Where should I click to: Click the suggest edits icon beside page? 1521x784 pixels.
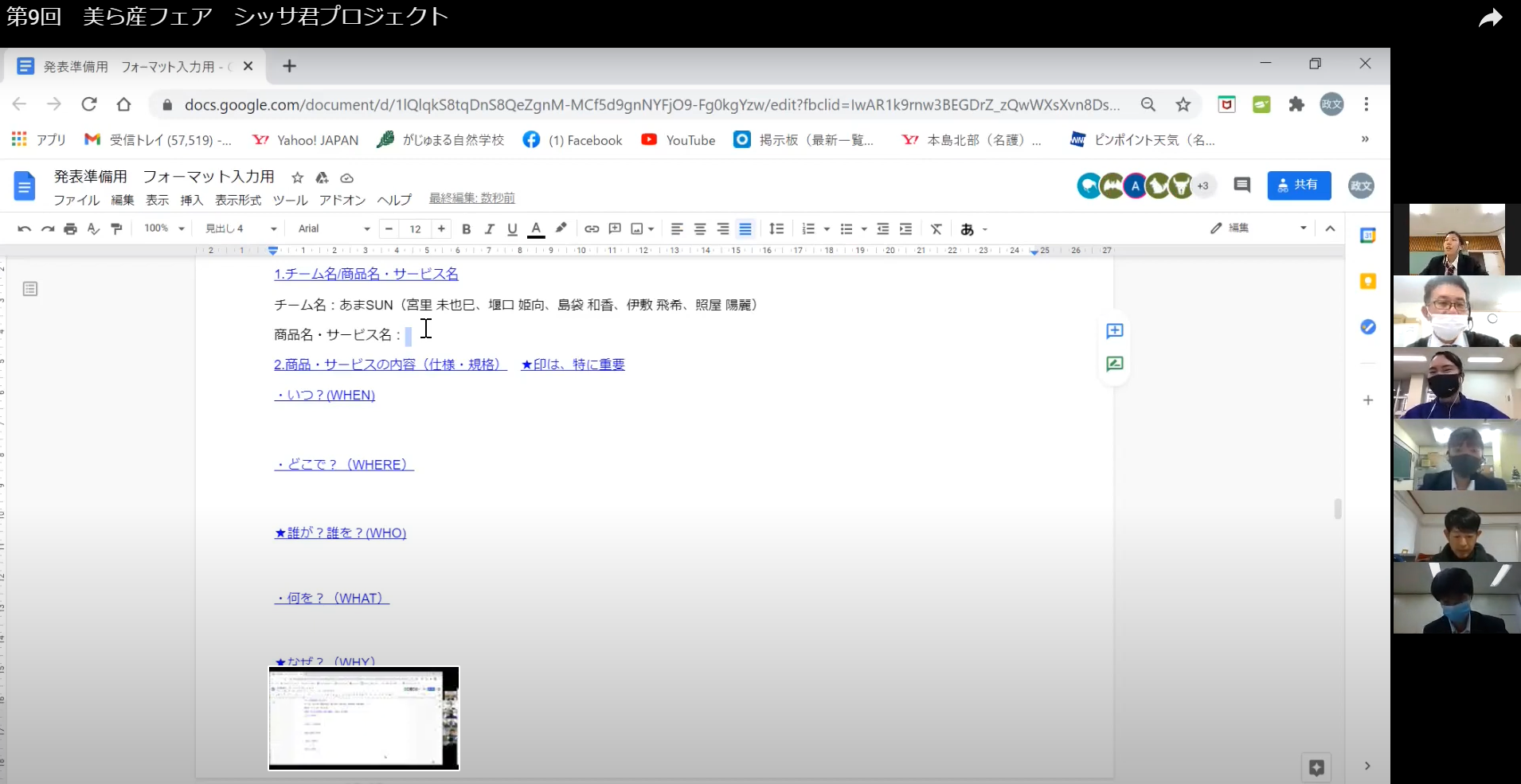coord(1115,364)
